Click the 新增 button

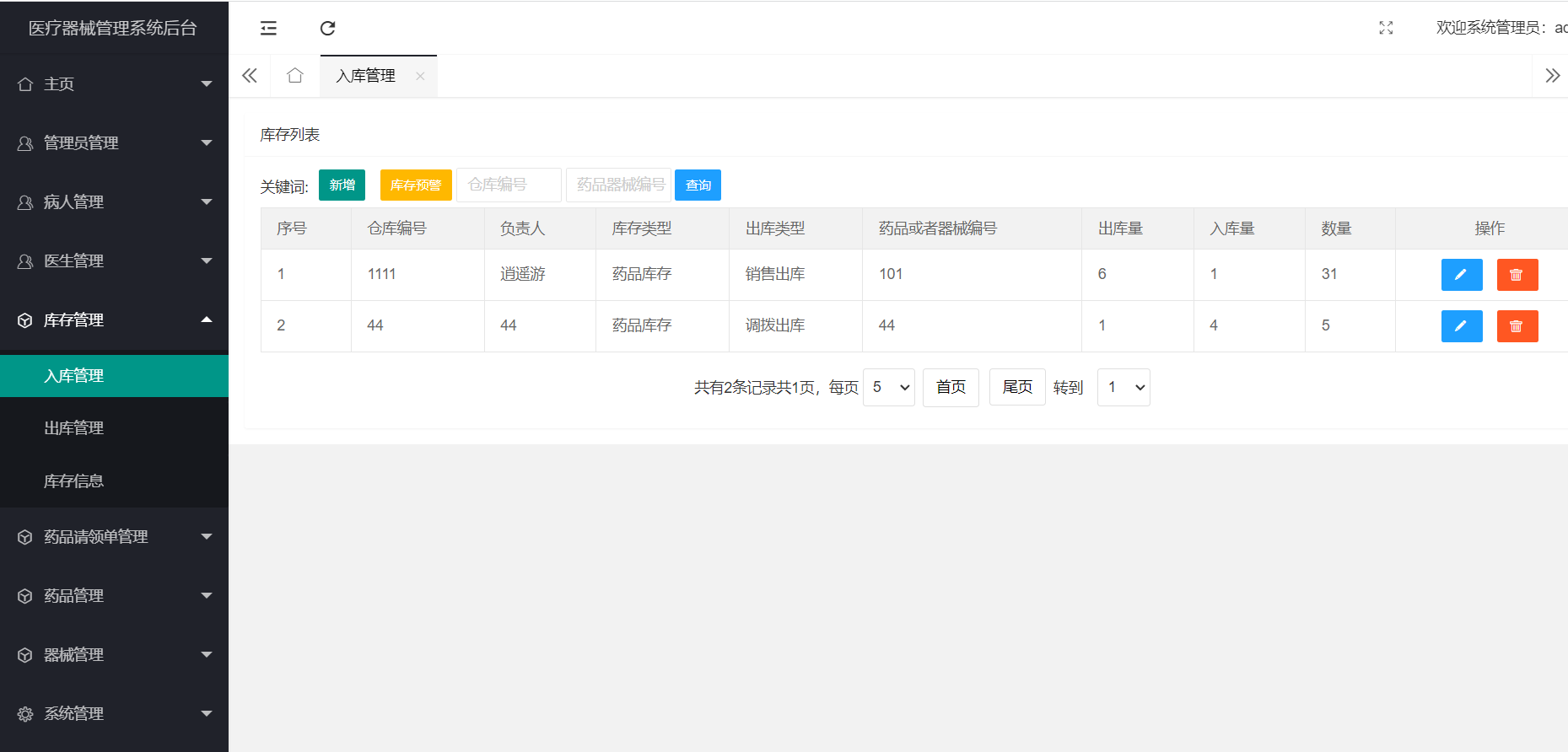click(x=342, y=185)
